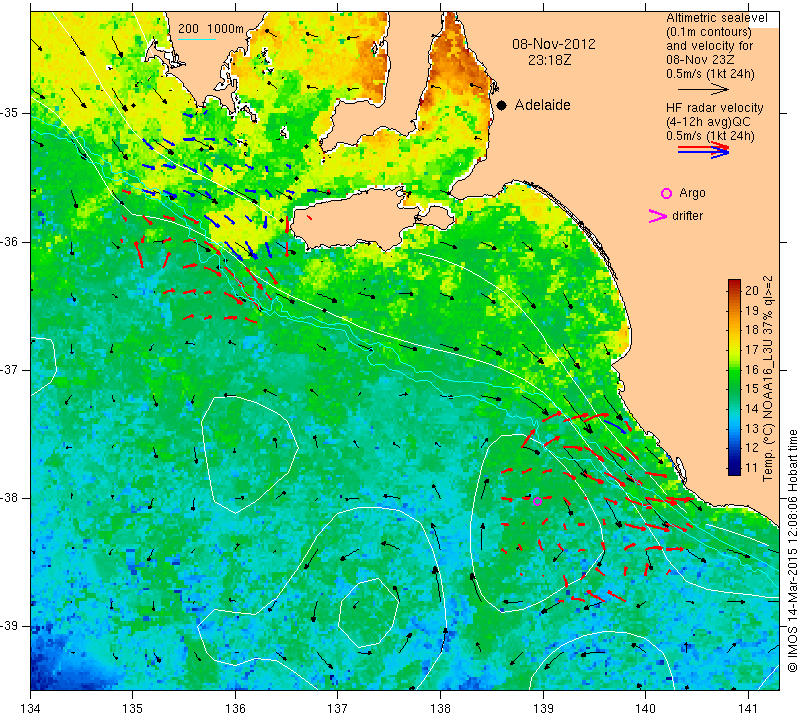800x720 pixels.
Task: Click the Argo float marker on the map
Action: point(537,502)
